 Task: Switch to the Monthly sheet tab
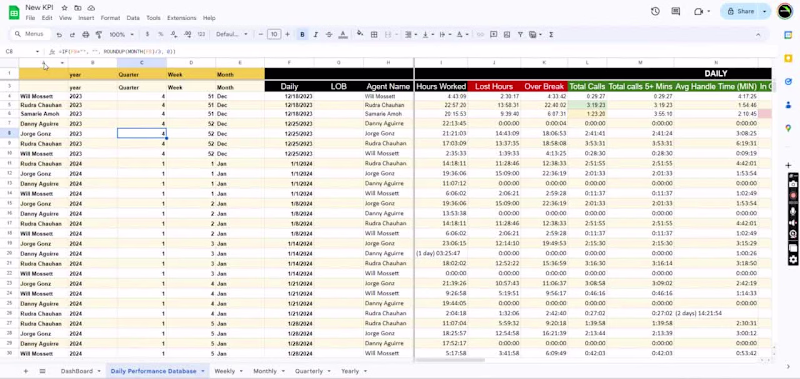tap(265, 371)
